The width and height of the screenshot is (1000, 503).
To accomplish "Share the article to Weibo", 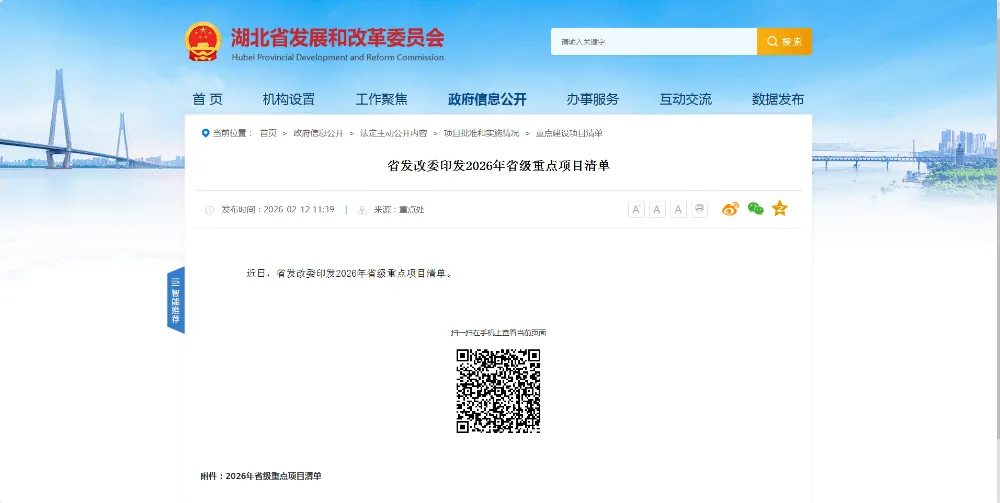I will [730, 208].
